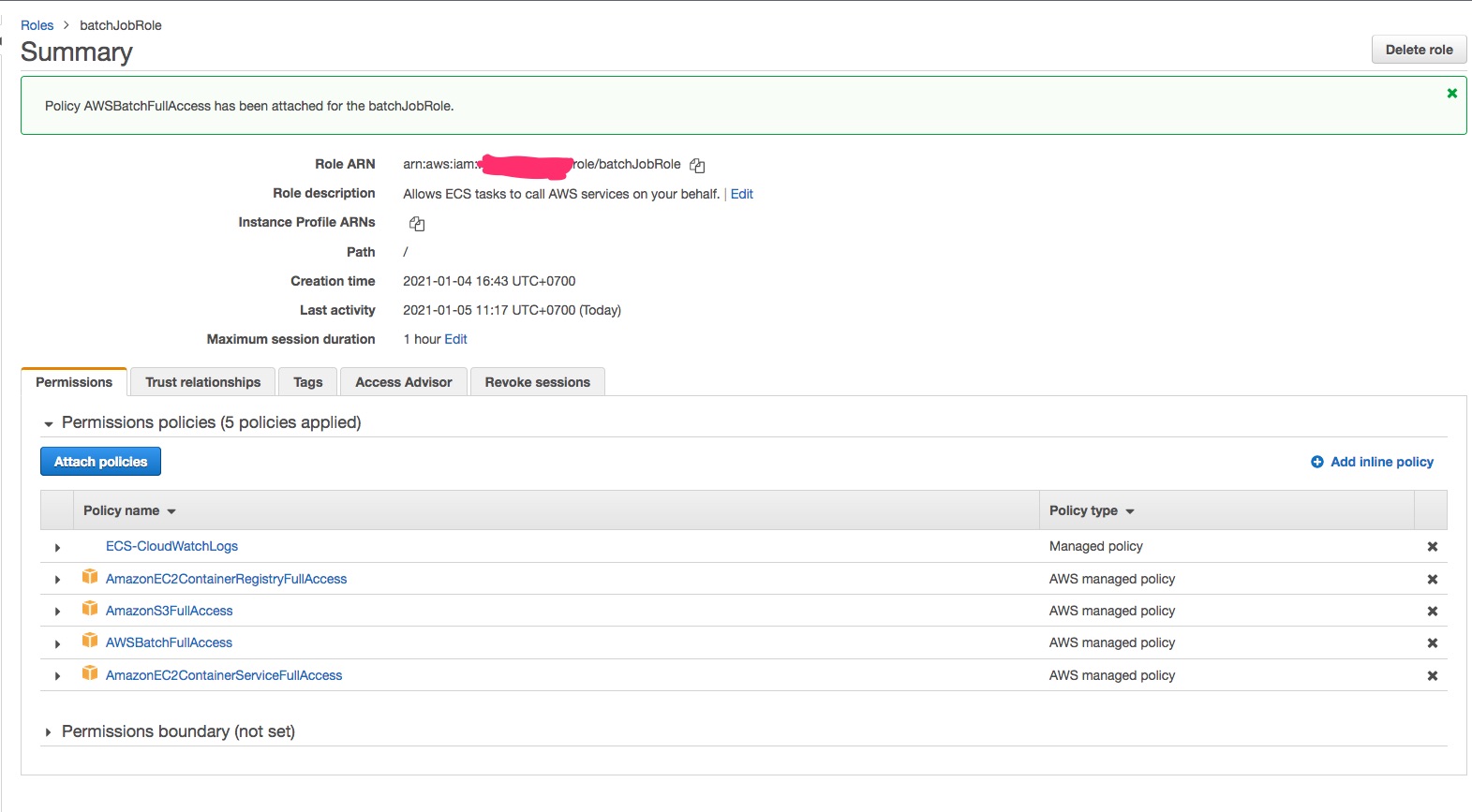The width and height of the screenshot is (1472, 812).
Task: Detach the ECS-CloudWatchLogs policy
Action: (x=1432, y=547)
